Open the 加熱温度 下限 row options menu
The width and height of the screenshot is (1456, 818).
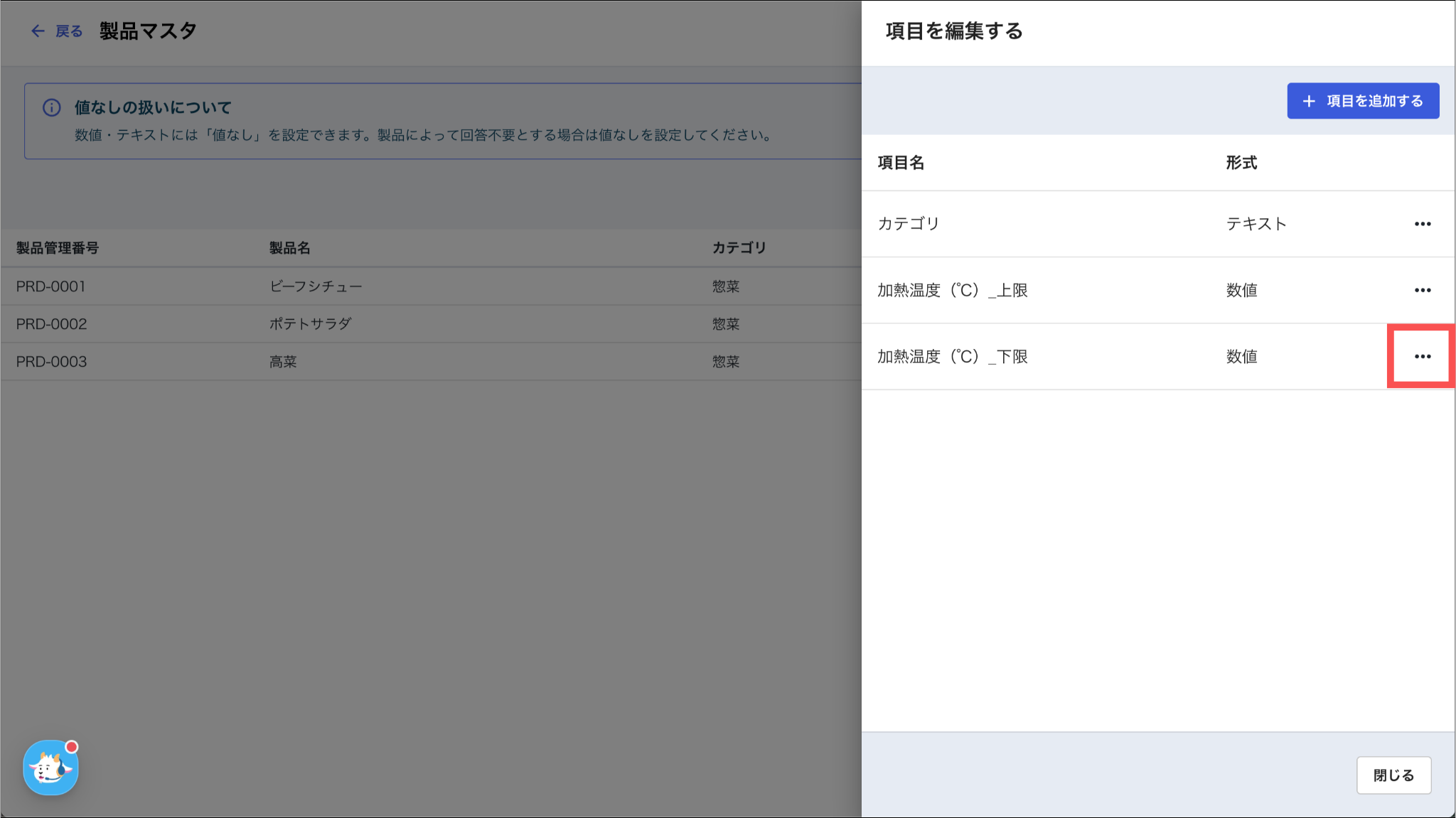[1422, 357]
